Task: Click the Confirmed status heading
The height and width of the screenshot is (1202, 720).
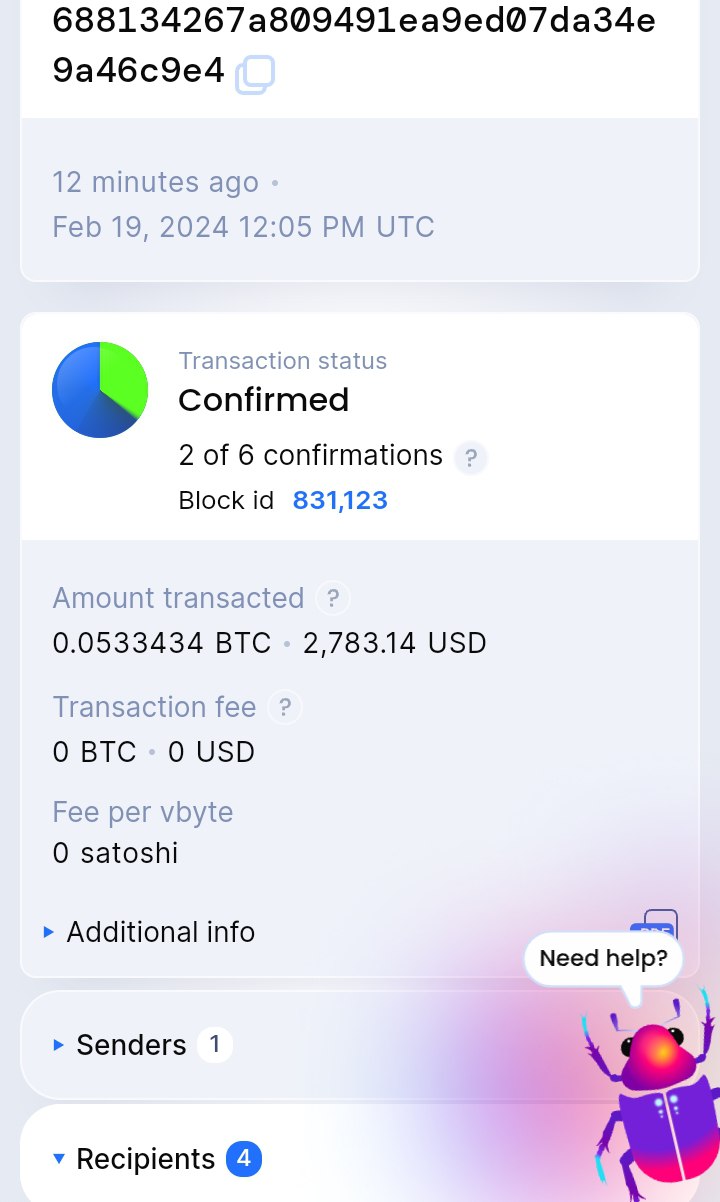Action: coord(264,400)
